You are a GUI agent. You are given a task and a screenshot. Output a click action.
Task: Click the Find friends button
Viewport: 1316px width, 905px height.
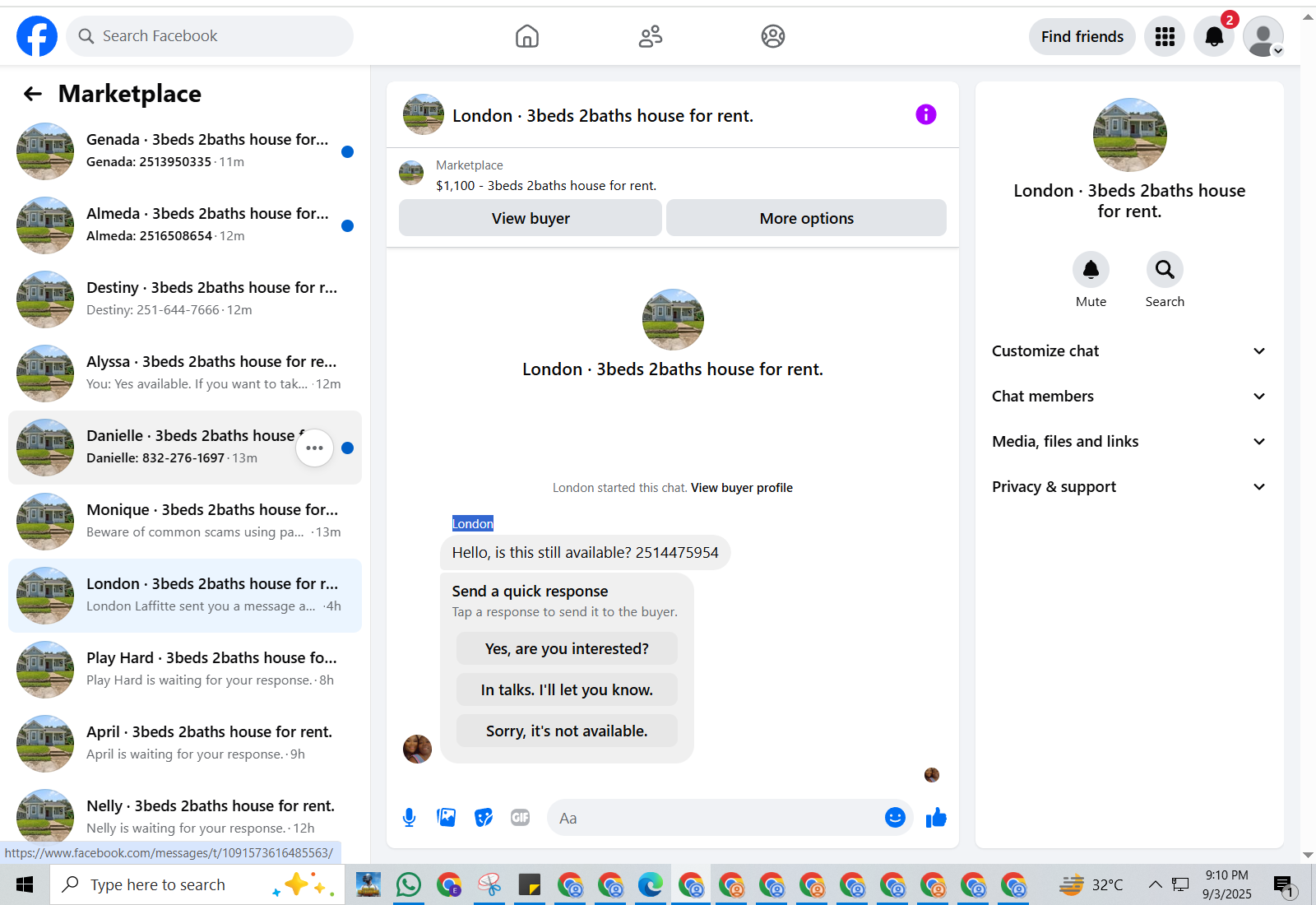(x=1082, y=36)
